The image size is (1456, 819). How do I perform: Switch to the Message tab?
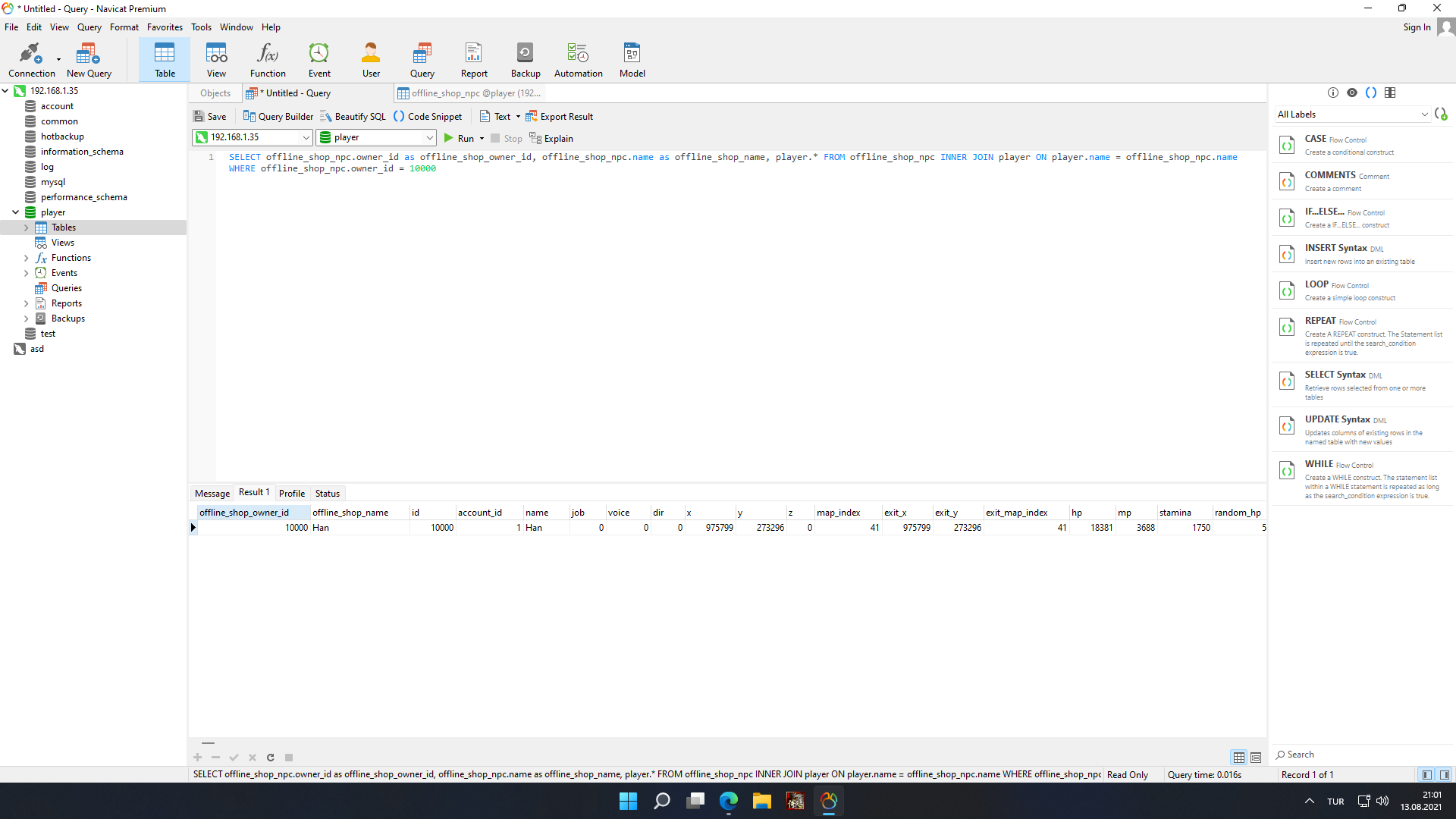[212, 492]
